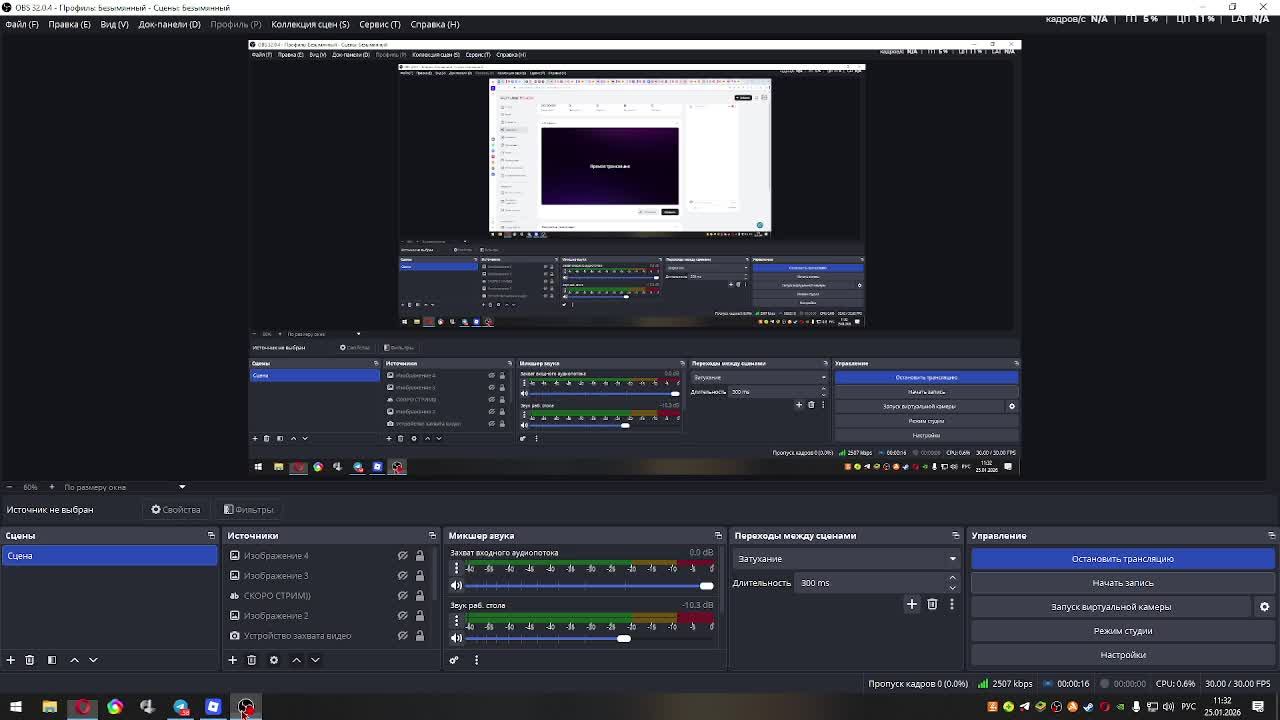Open Настройки from controls panel

tap(1123, 655)
